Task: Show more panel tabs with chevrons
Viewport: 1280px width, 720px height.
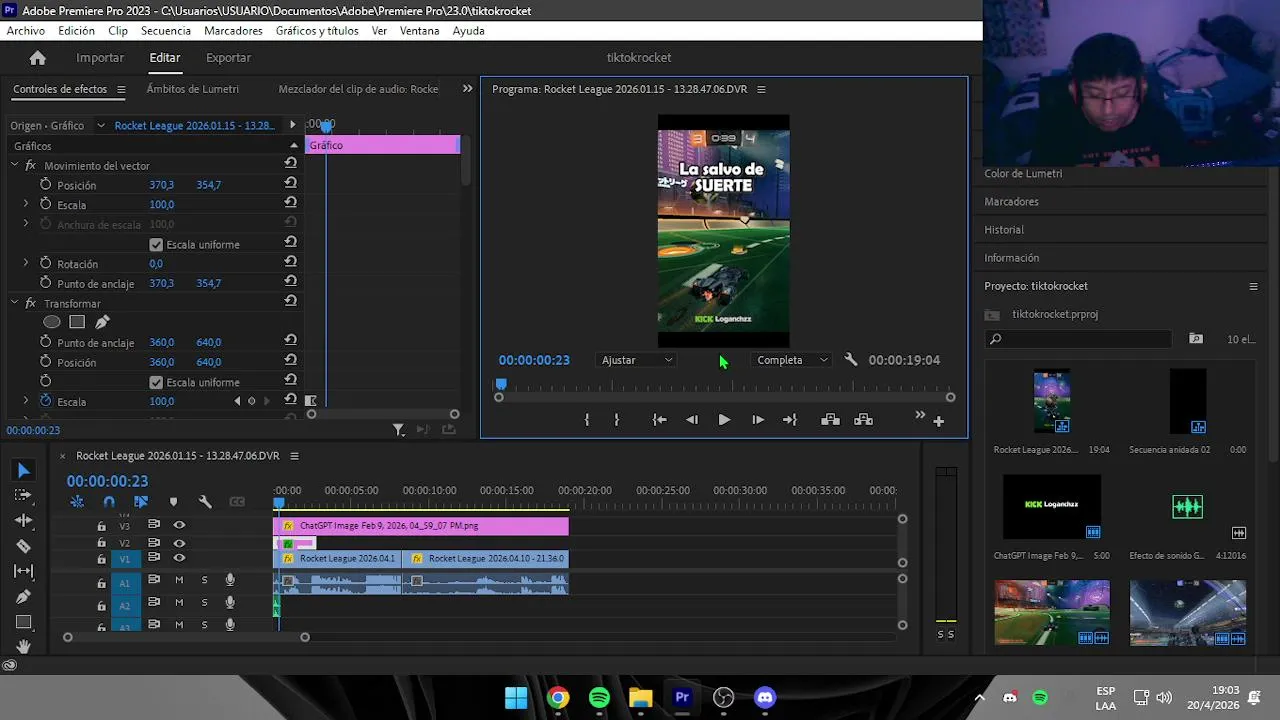Action: [x=467, y=89]
